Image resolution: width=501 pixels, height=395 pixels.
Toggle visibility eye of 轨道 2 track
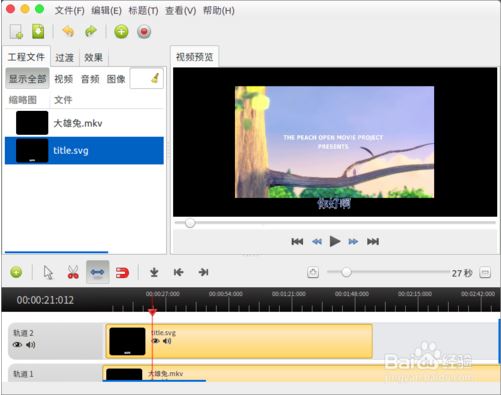[x=17, y=345]
